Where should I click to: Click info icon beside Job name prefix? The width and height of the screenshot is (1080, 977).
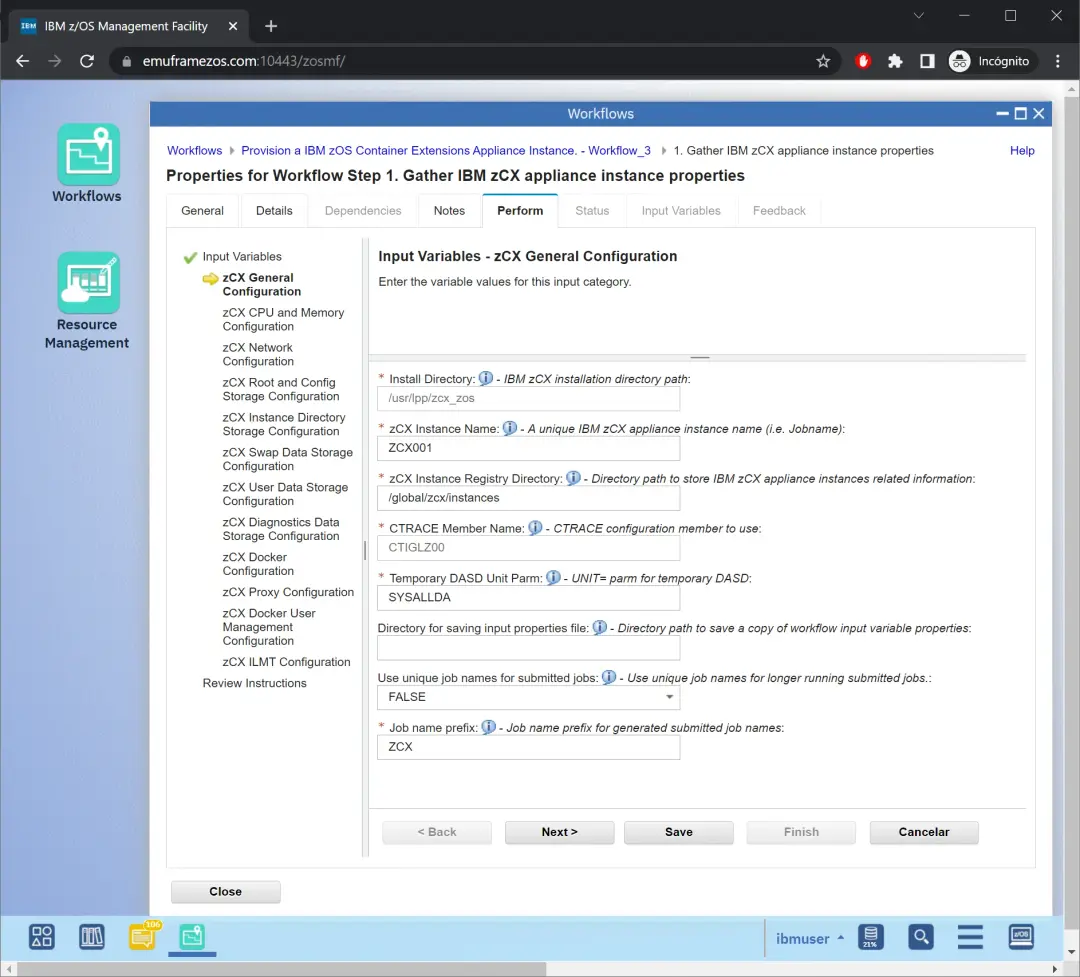tap(488, 727)
